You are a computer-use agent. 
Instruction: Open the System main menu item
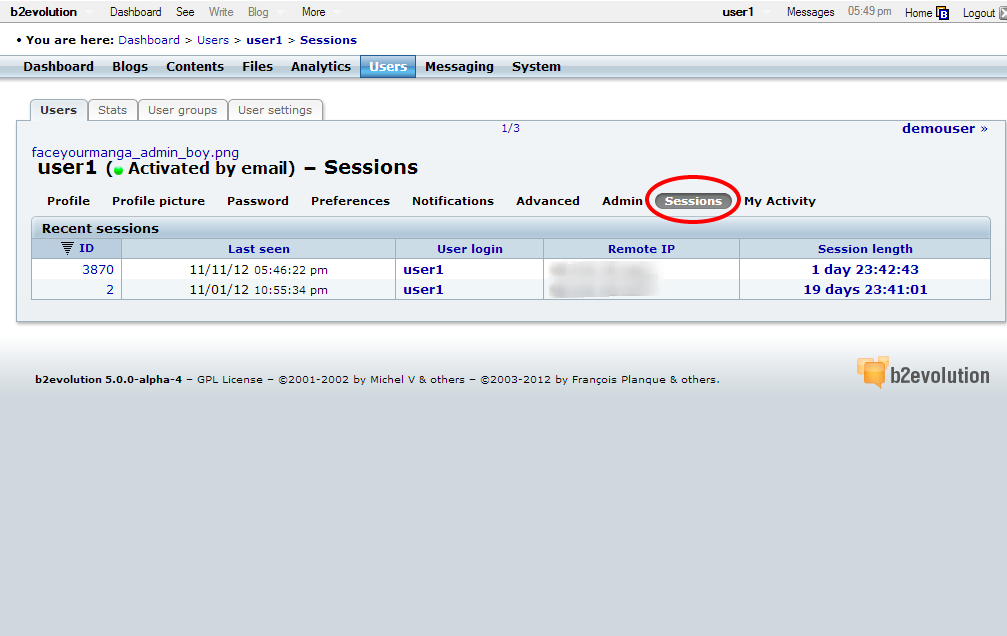[536, 67]
